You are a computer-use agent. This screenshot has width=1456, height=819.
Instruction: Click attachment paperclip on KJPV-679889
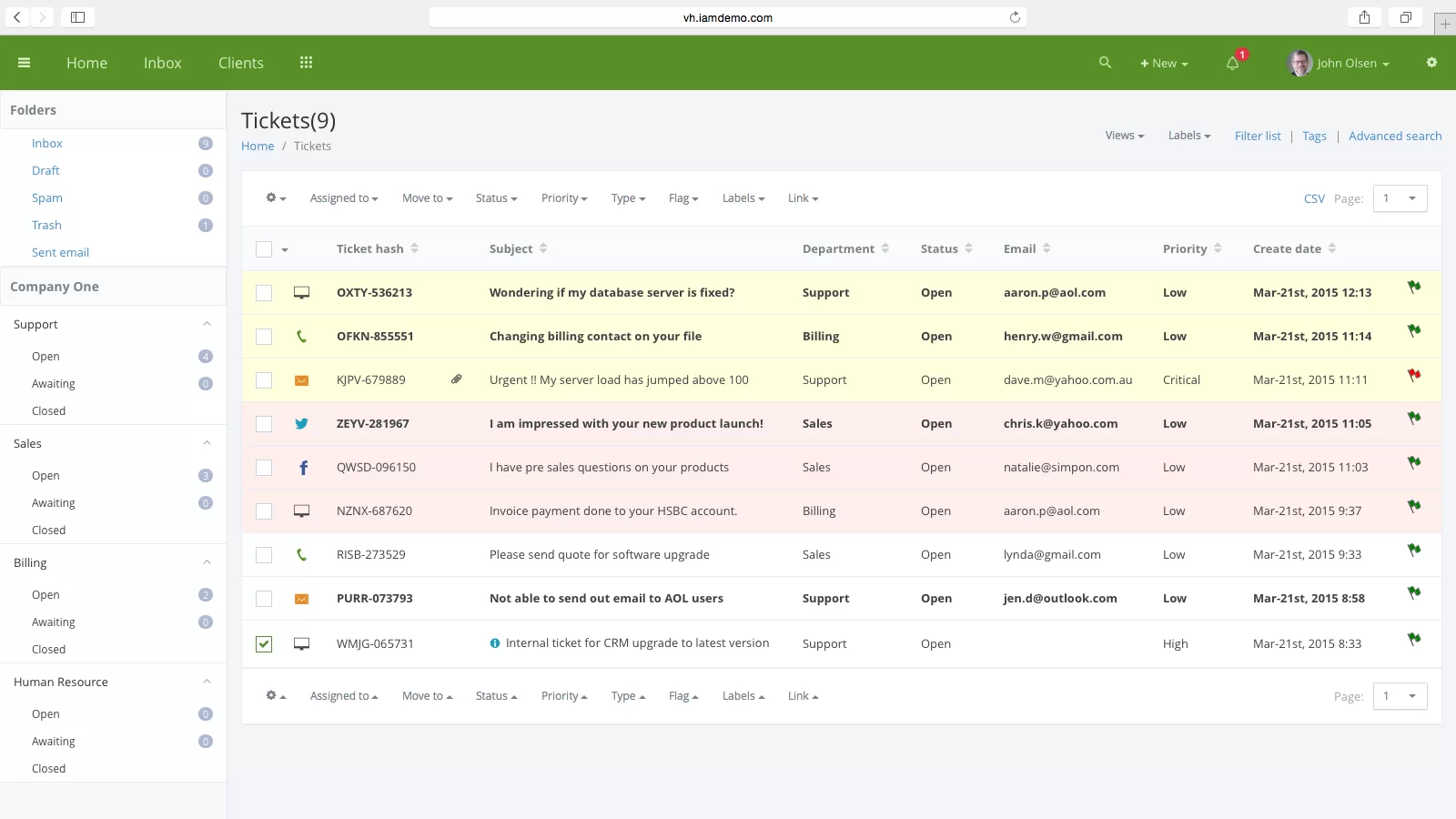click(x=457, y=379)
